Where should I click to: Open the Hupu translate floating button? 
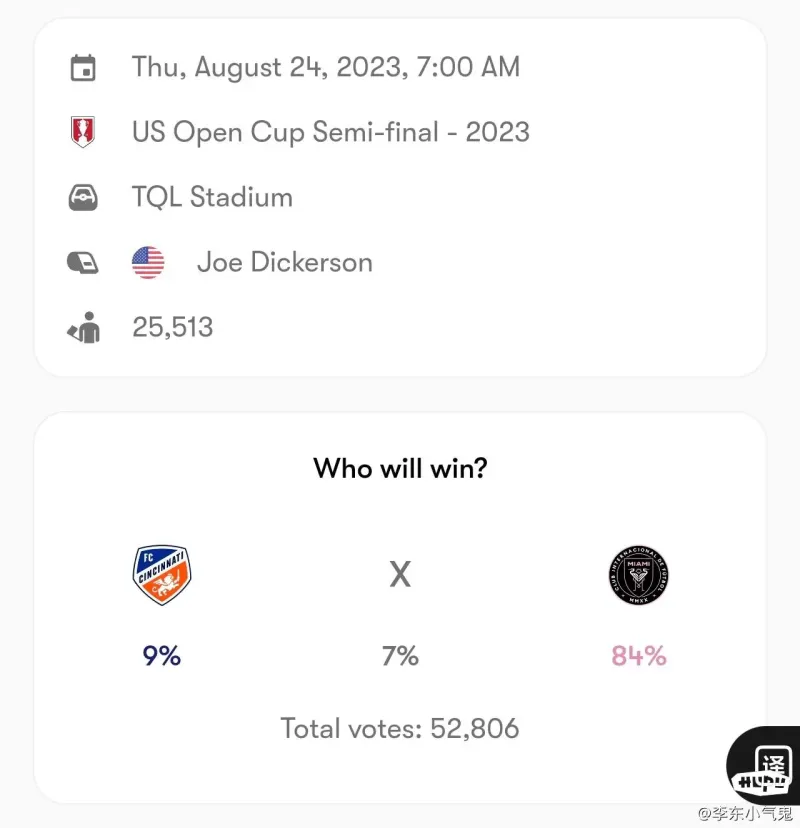(x=764, y=766)
